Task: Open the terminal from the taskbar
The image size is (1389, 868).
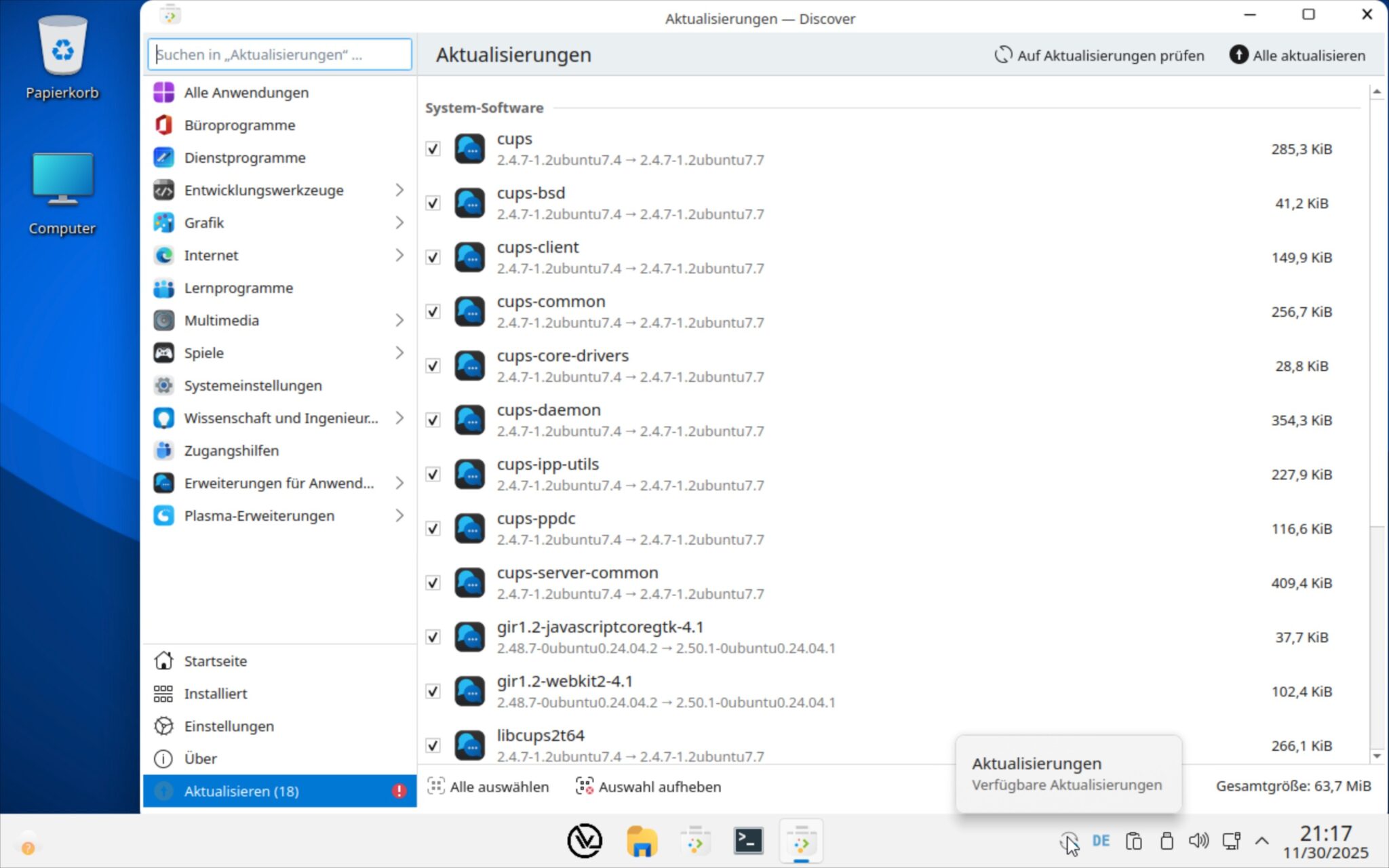Action: (748, 841)
